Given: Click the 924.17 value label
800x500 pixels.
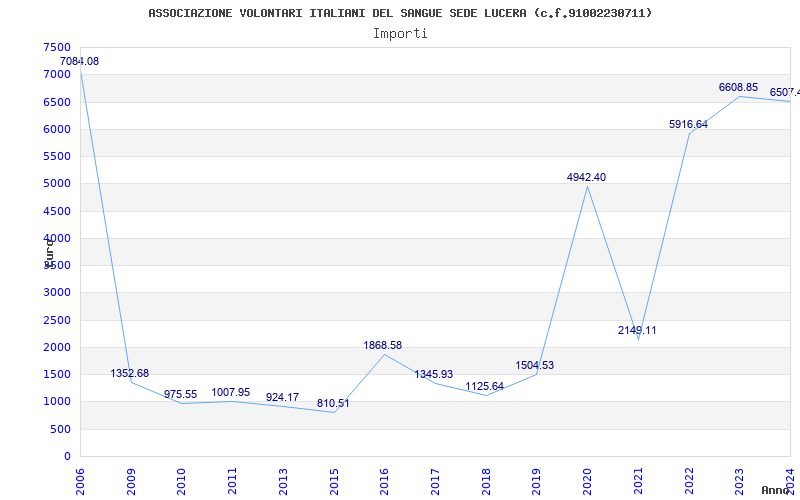Looking at the screenshot, I should (282, 398).
